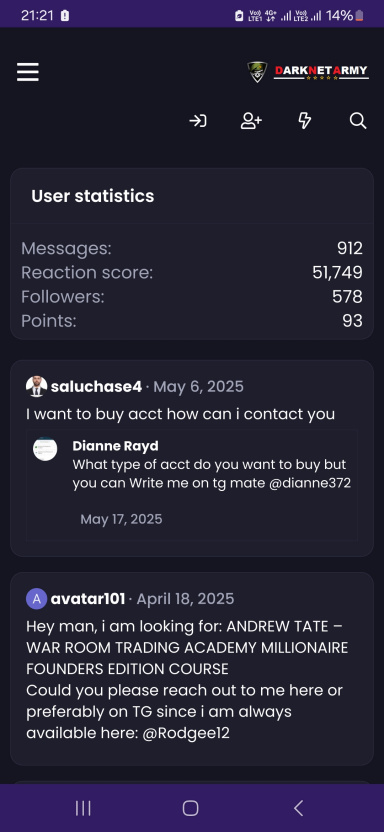Screen dimensions: 384x832
Task: Open Dianne Rayd's avatar image
Action: (45, 449)
